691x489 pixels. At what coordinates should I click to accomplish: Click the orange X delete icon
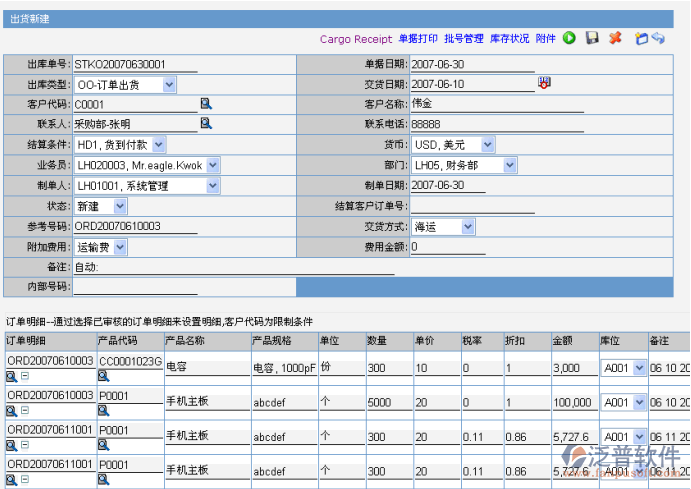(615, 38)
